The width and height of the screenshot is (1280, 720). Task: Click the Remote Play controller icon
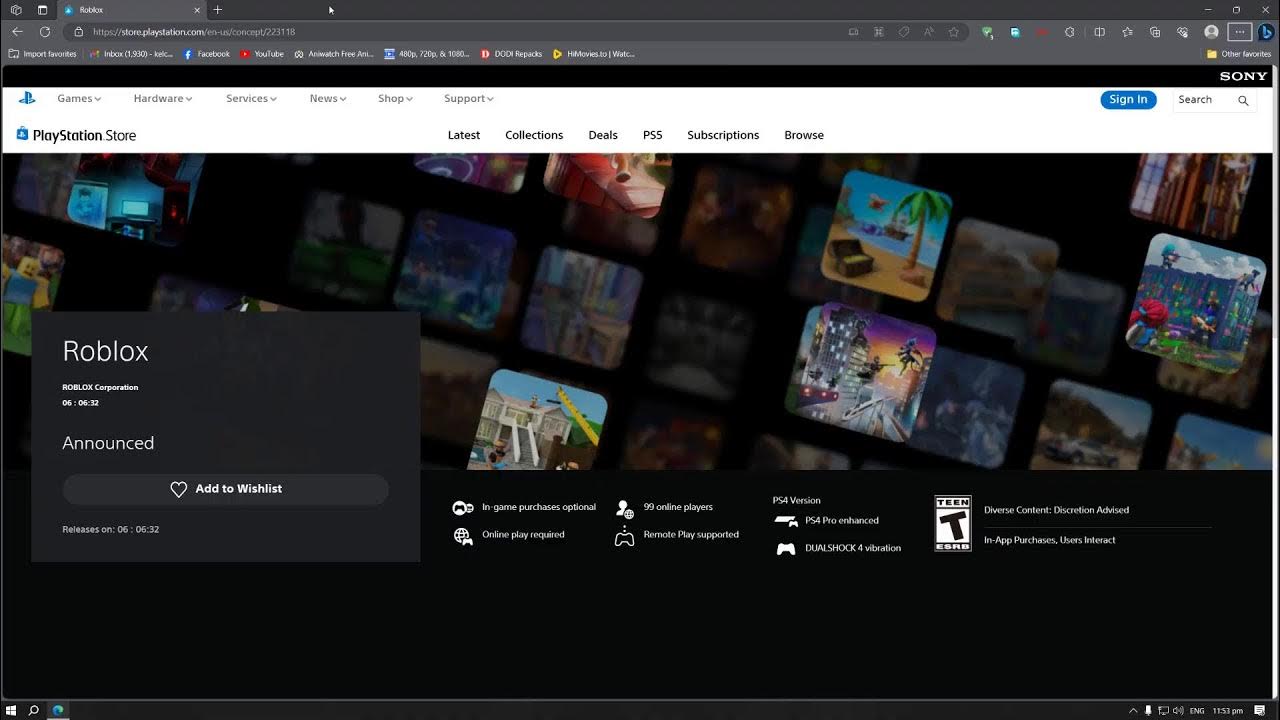624,537
